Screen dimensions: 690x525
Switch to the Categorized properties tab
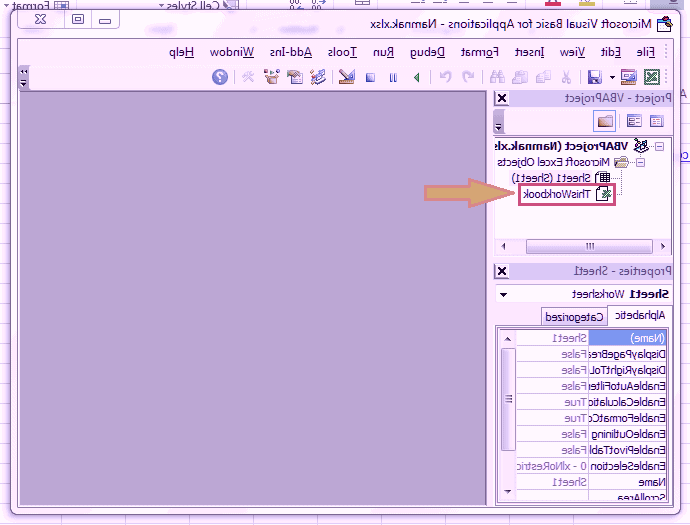(x=573, y=317)
